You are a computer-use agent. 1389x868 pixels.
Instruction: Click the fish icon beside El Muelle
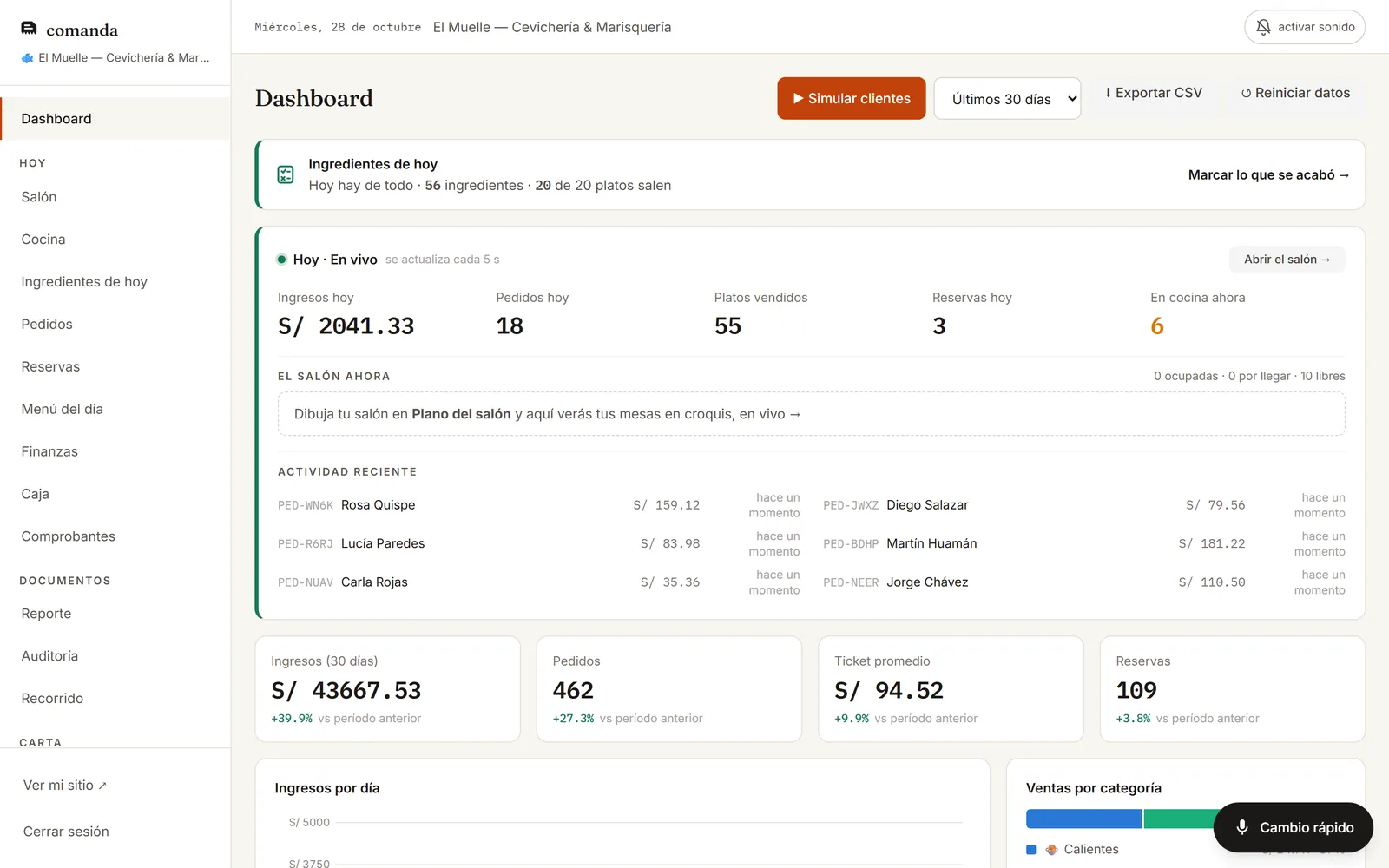click(28, 58)
